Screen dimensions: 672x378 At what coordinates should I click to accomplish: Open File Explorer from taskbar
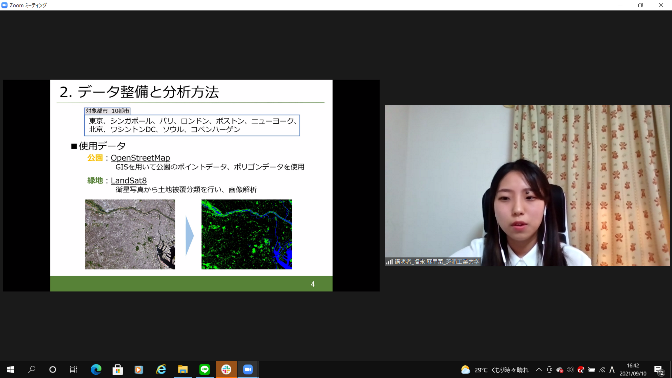pos(183,369)
